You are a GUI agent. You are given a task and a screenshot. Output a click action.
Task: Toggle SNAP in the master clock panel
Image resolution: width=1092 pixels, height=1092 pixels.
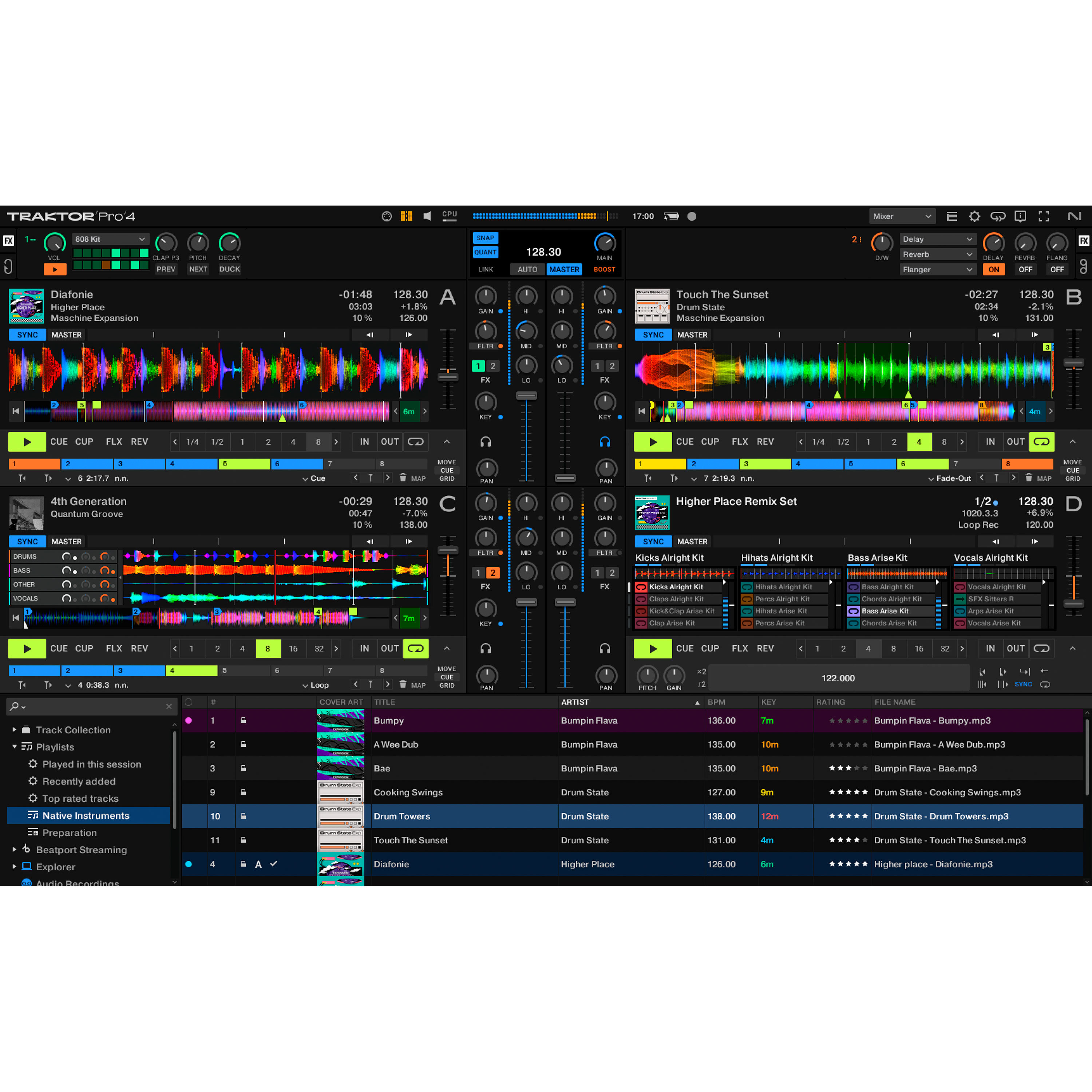(x=485, y=238)
